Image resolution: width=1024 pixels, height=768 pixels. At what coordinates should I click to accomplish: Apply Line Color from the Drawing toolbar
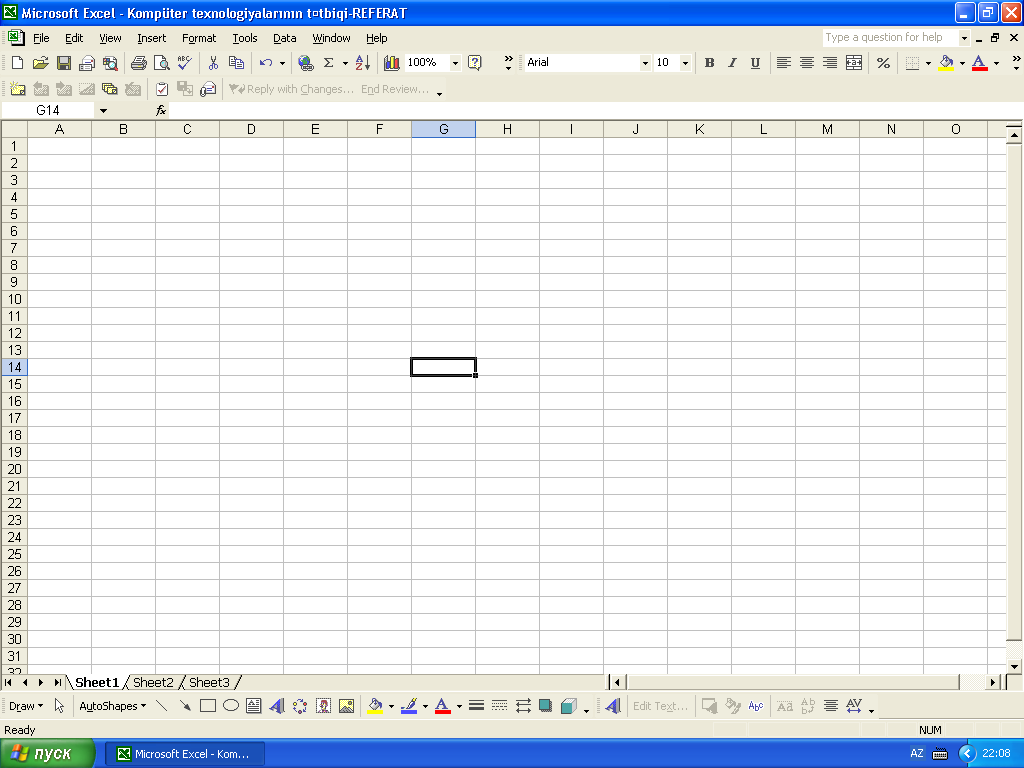(x=409, y=706)
